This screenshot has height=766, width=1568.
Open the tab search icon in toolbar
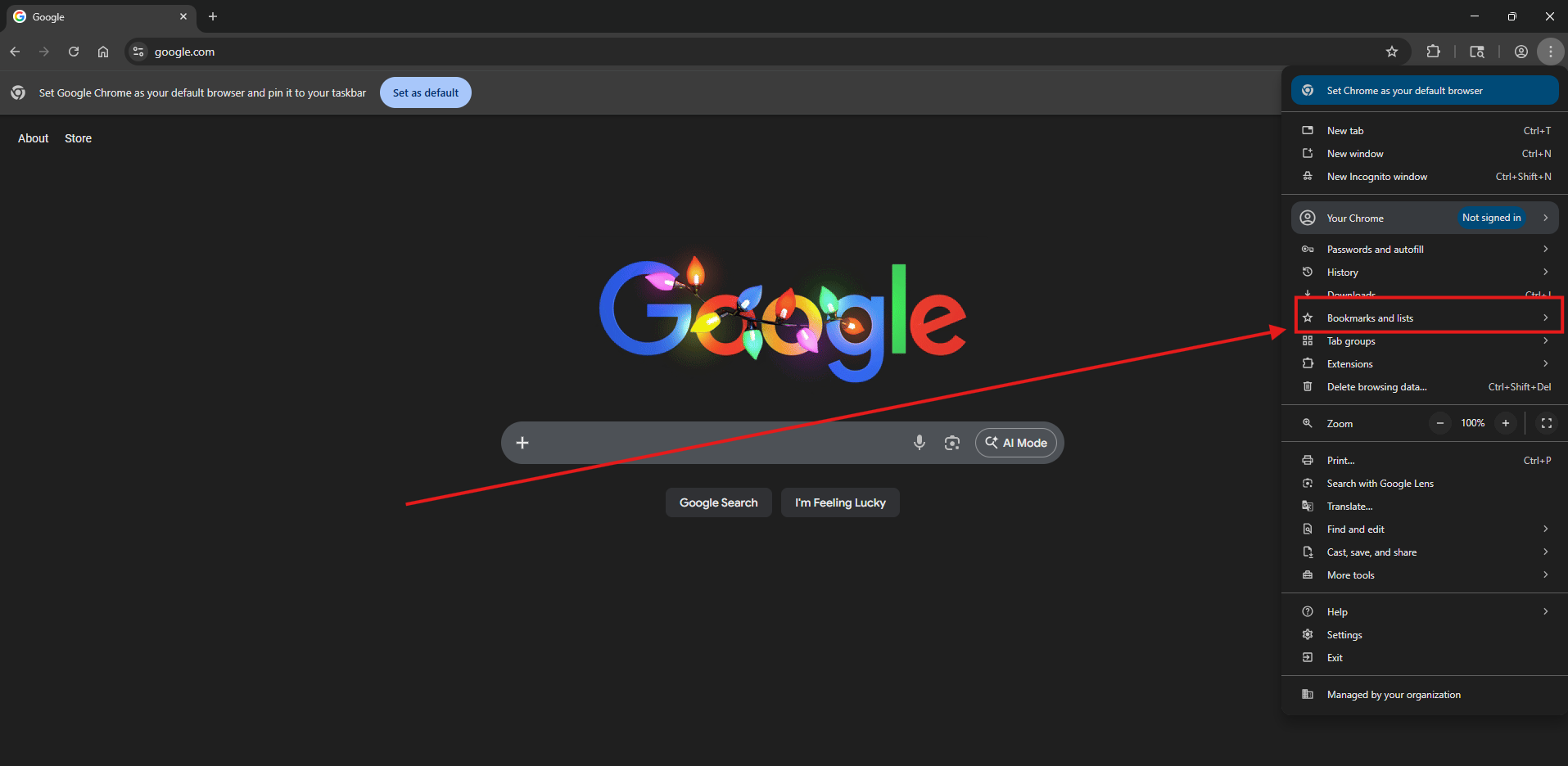[1477, 52]
